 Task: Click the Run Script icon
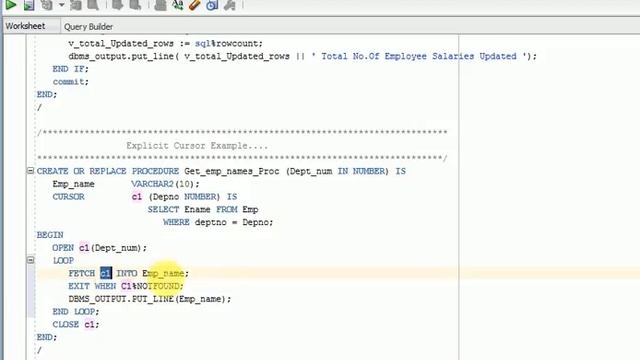coord(29,4)
